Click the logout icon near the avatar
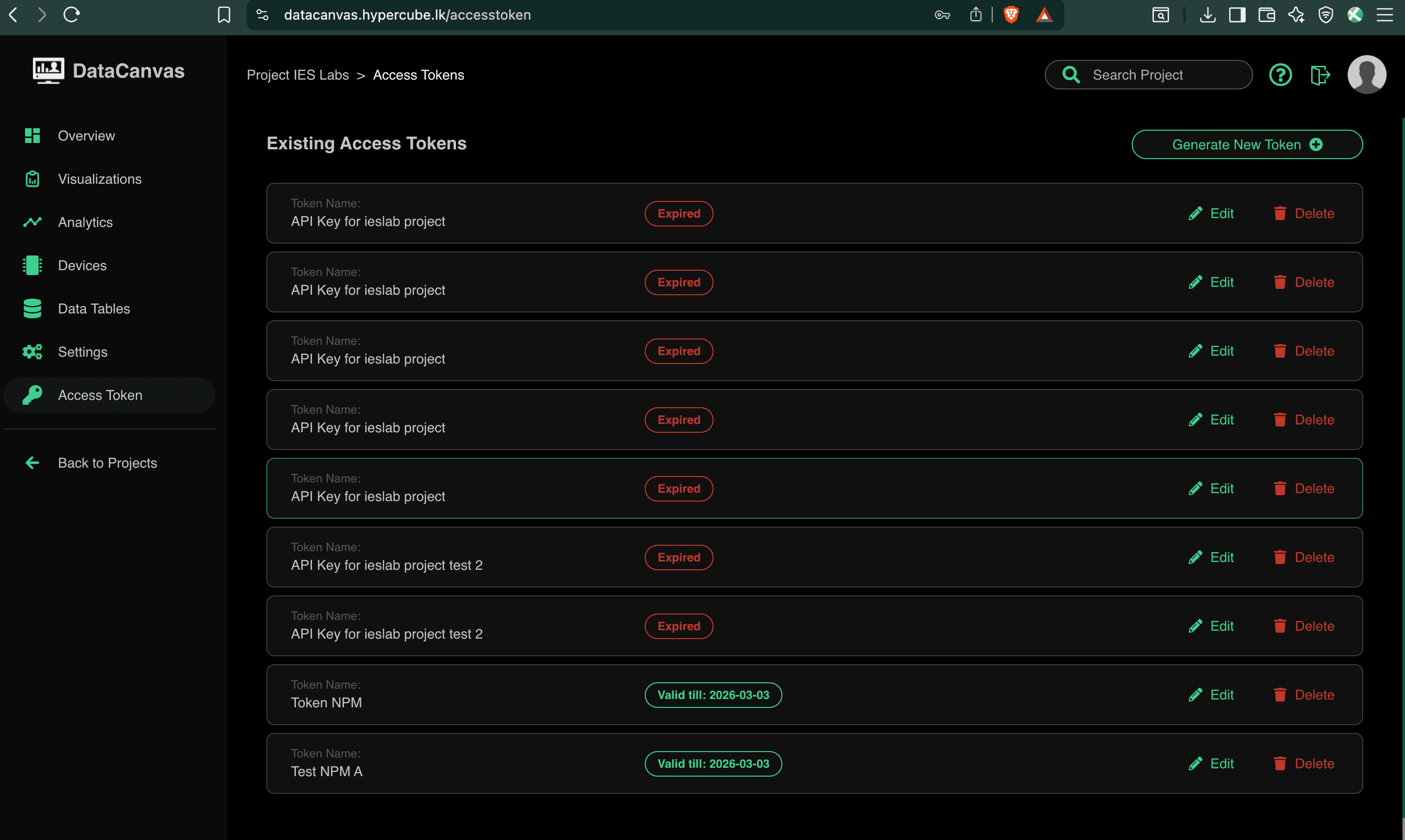The width and height of the screenshot is (1405, 840). click(1320, 74)
